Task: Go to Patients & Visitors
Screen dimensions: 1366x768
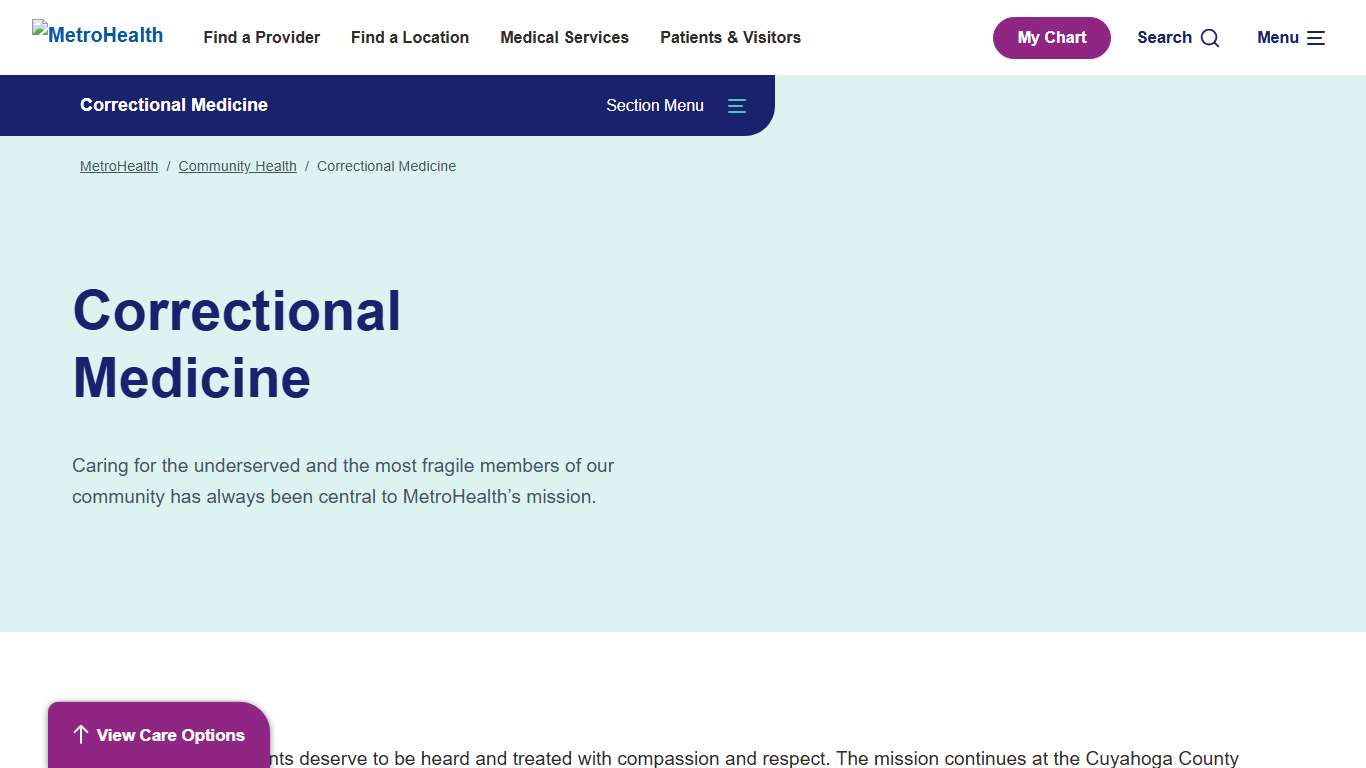Action: (730, 37)
